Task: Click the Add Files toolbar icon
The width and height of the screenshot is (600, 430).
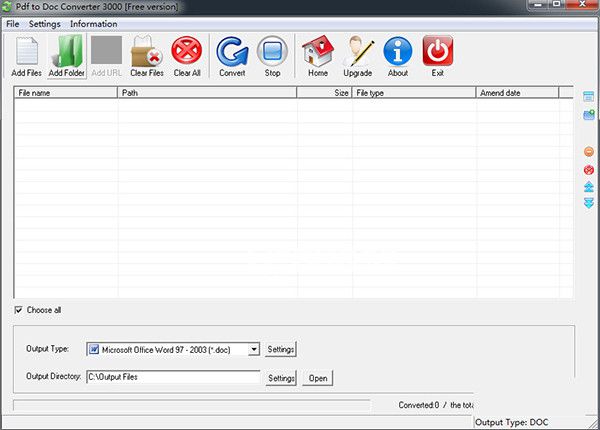Action: coord(26,51)
